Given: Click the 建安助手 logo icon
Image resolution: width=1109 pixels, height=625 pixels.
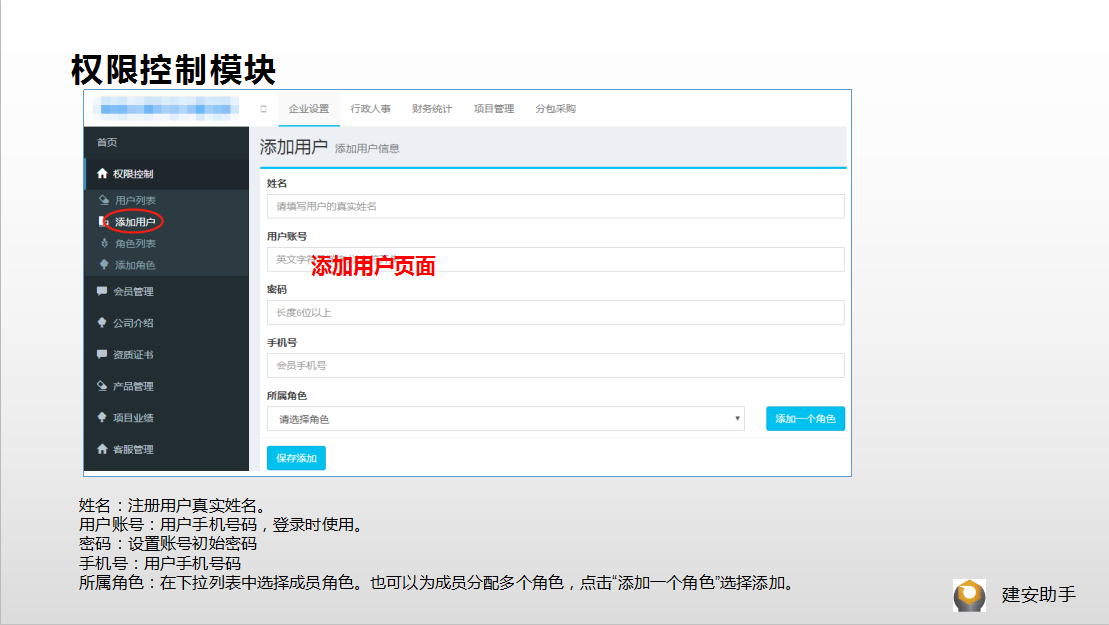Looking at the screenshot, I should 969,595.
